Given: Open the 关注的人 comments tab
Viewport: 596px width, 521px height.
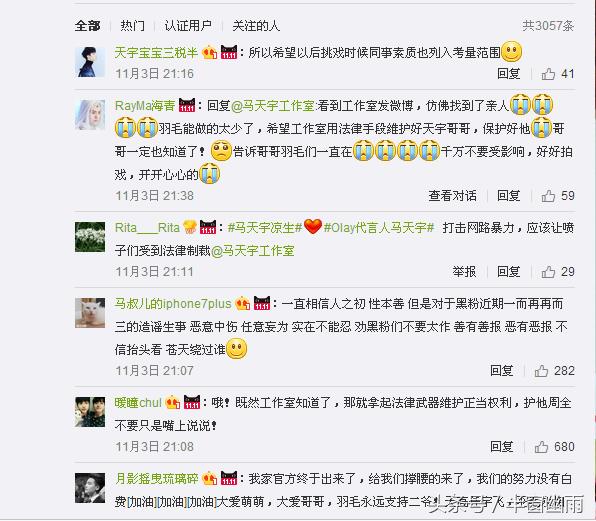Looking at the screenshot, I should click(256, 26).
